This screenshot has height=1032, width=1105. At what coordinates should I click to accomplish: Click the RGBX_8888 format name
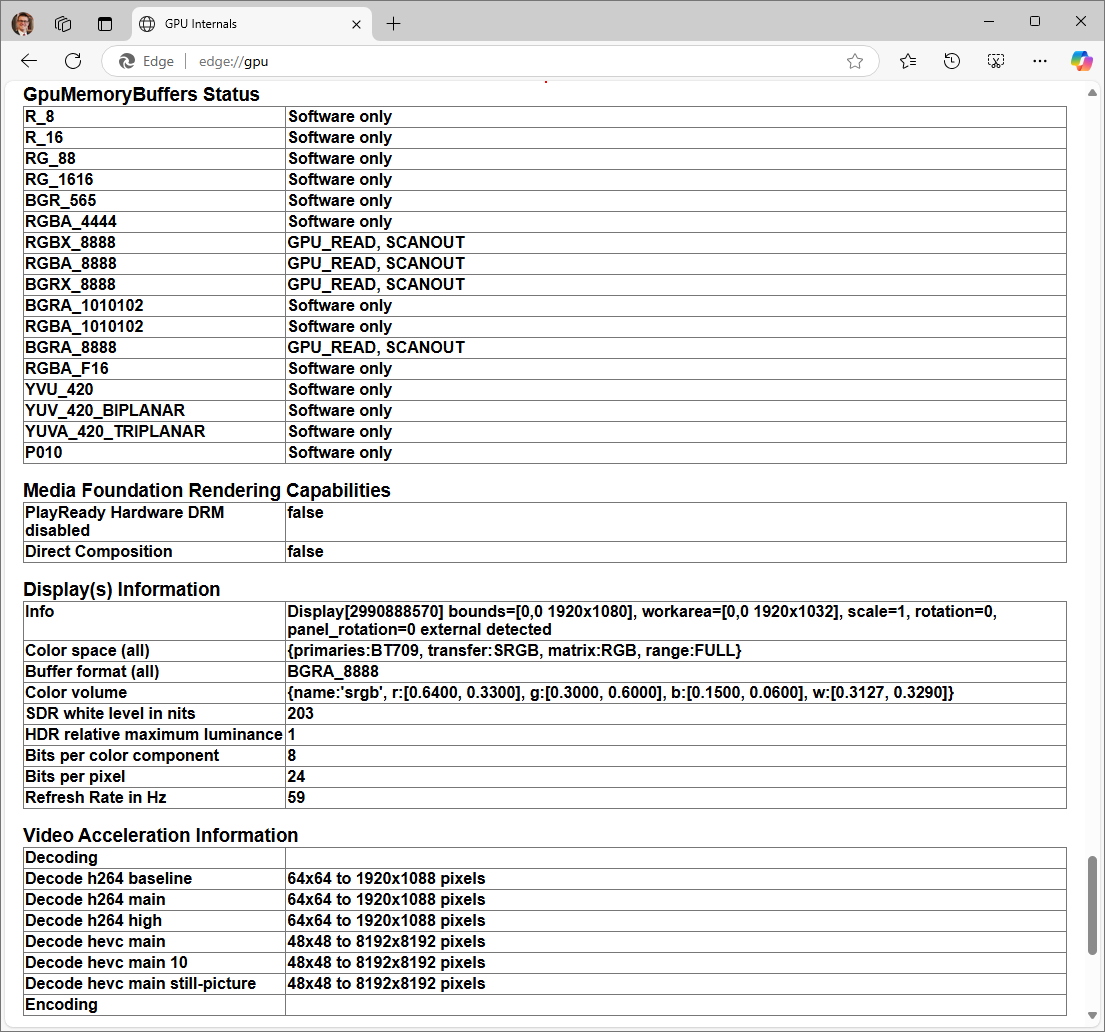click(x=70, y=242)
